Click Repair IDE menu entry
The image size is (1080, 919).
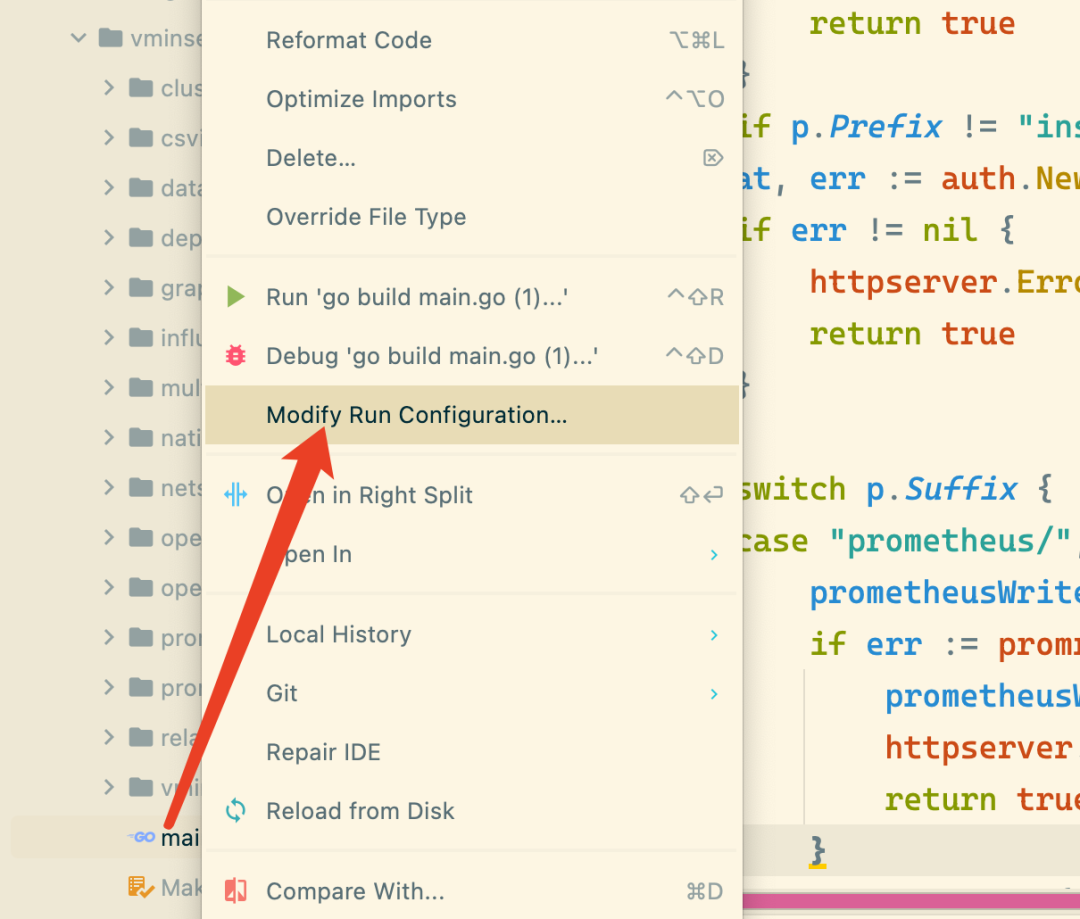[323, 752]
